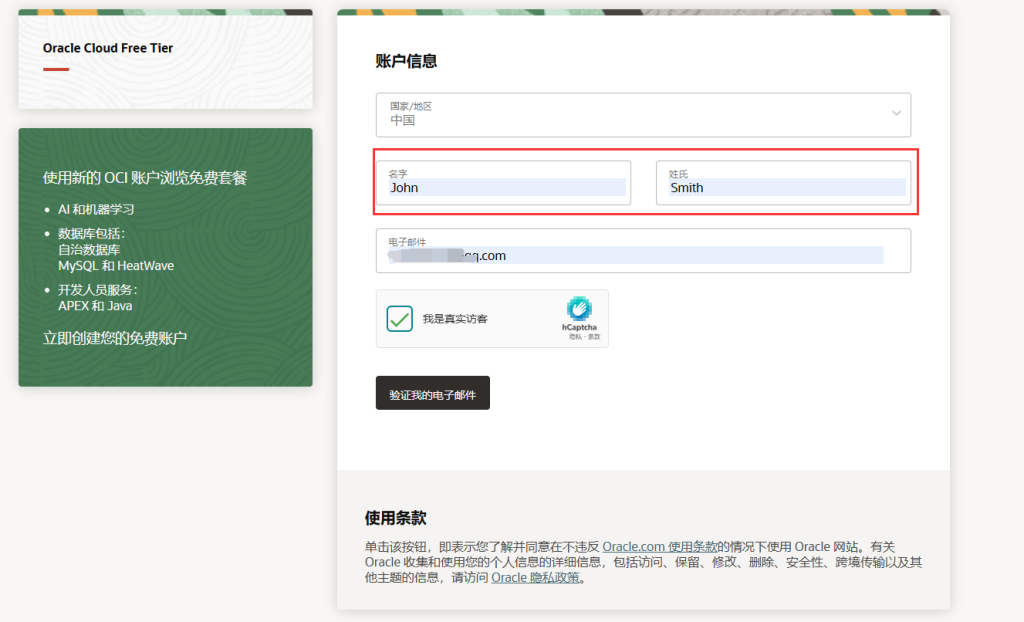Click the 立即创建您的免费账户 text

pos(115,338)
